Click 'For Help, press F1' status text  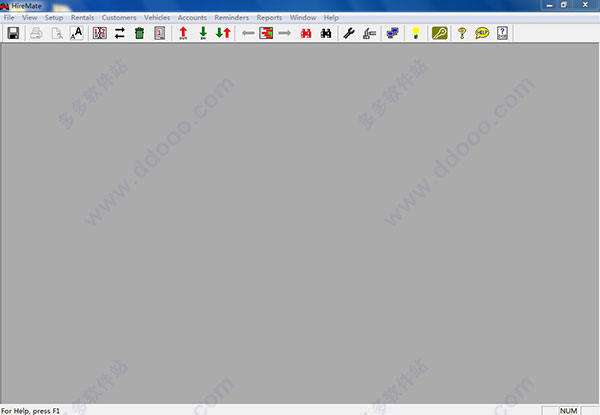31,411
